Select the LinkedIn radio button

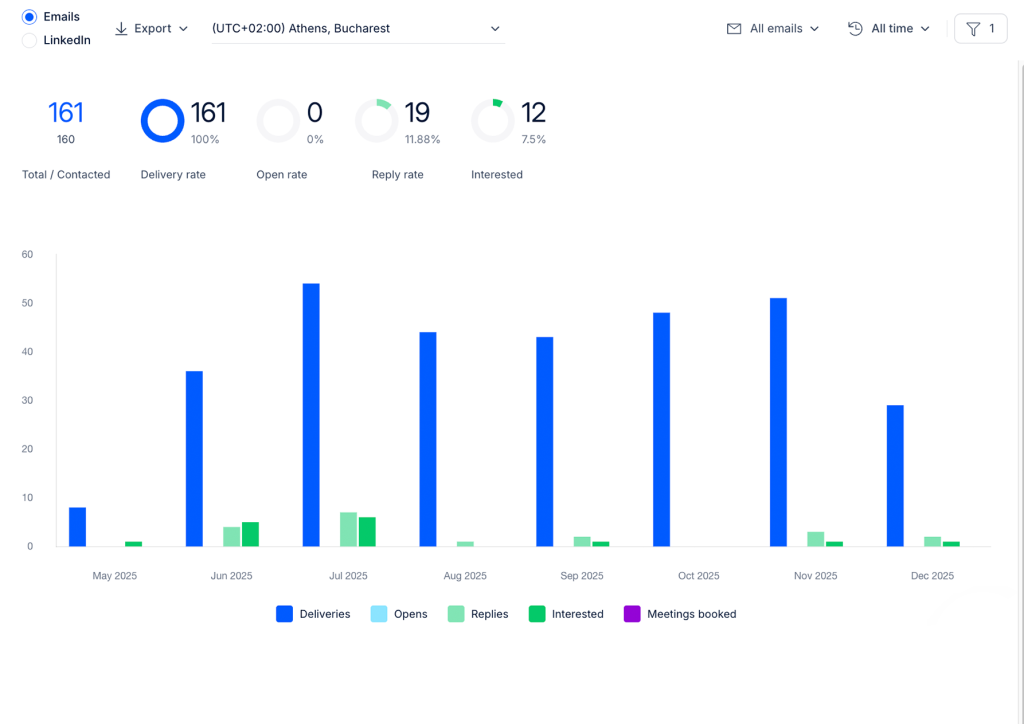(29, 40)
